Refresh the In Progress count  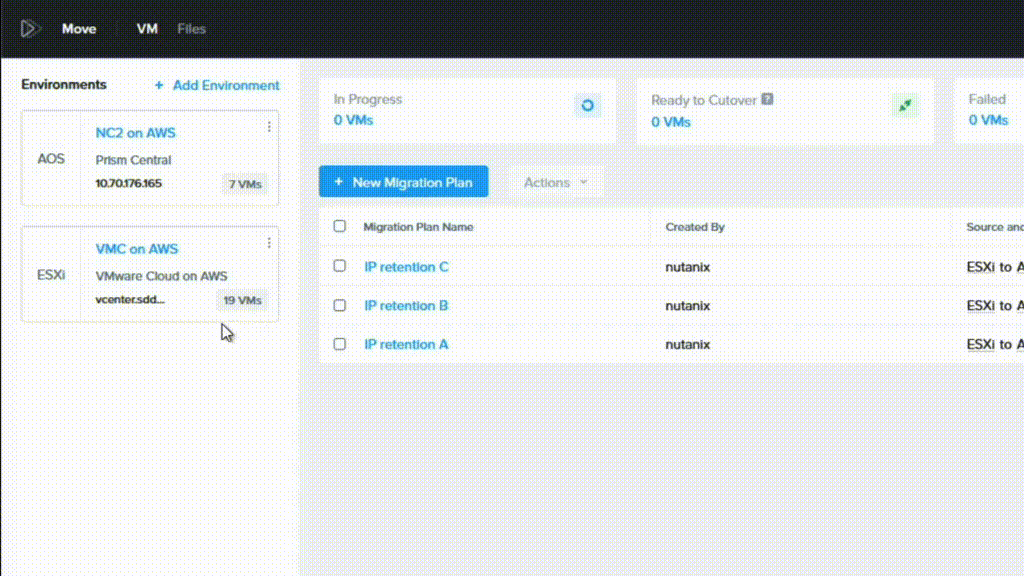tap(588, 104)
